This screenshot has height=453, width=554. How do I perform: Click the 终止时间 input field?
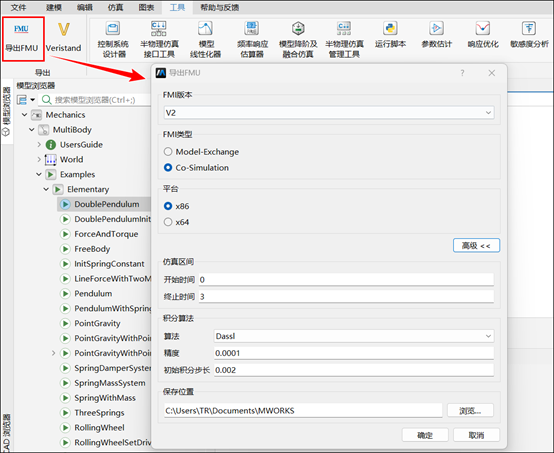(346, 296)
